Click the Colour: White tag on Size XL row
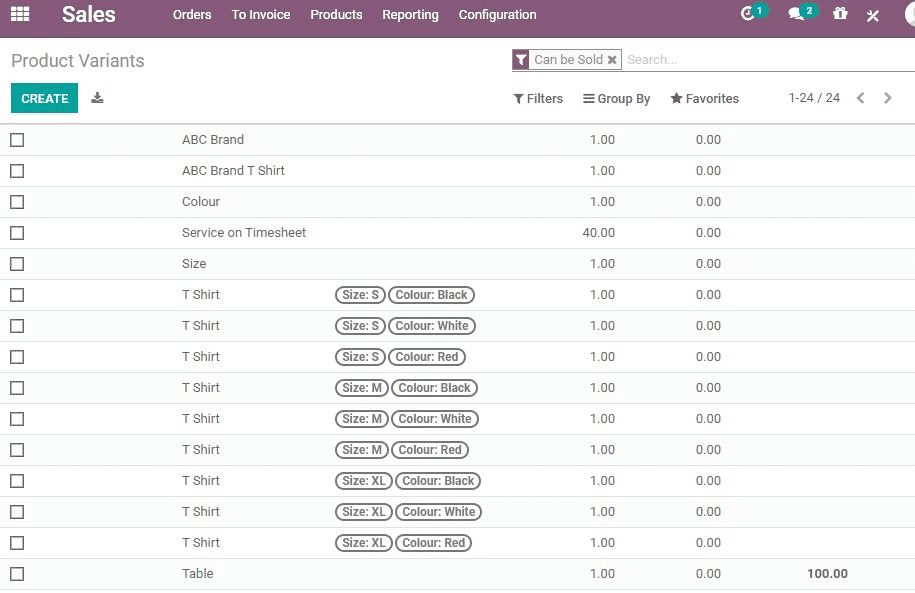The width and height of the screenshot is (915, 593). pyautogui.click(x=439, y=512)
